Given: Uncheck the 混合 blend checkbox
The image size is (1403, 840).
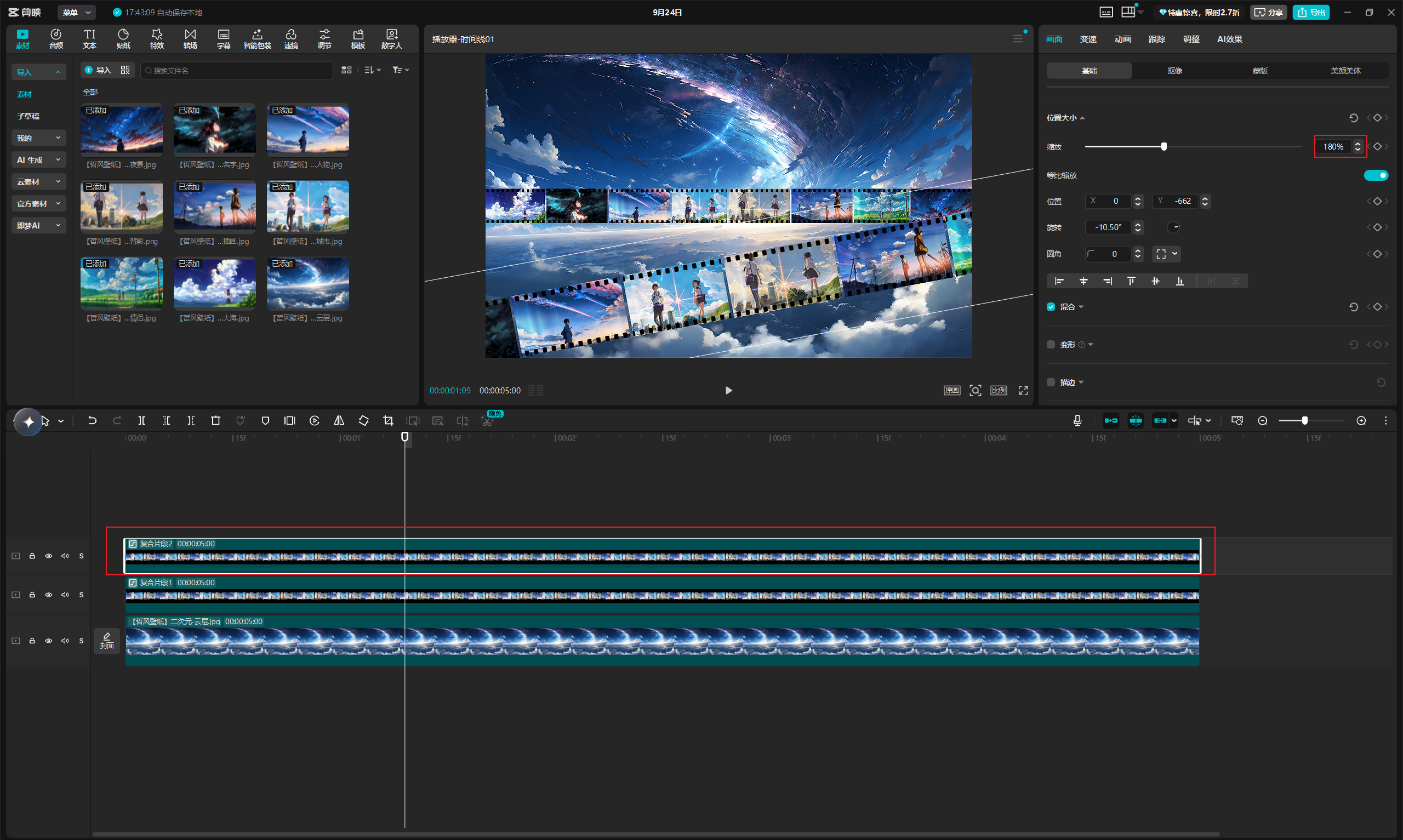Looking at the screenshot, I should [x=1051, y=307].
